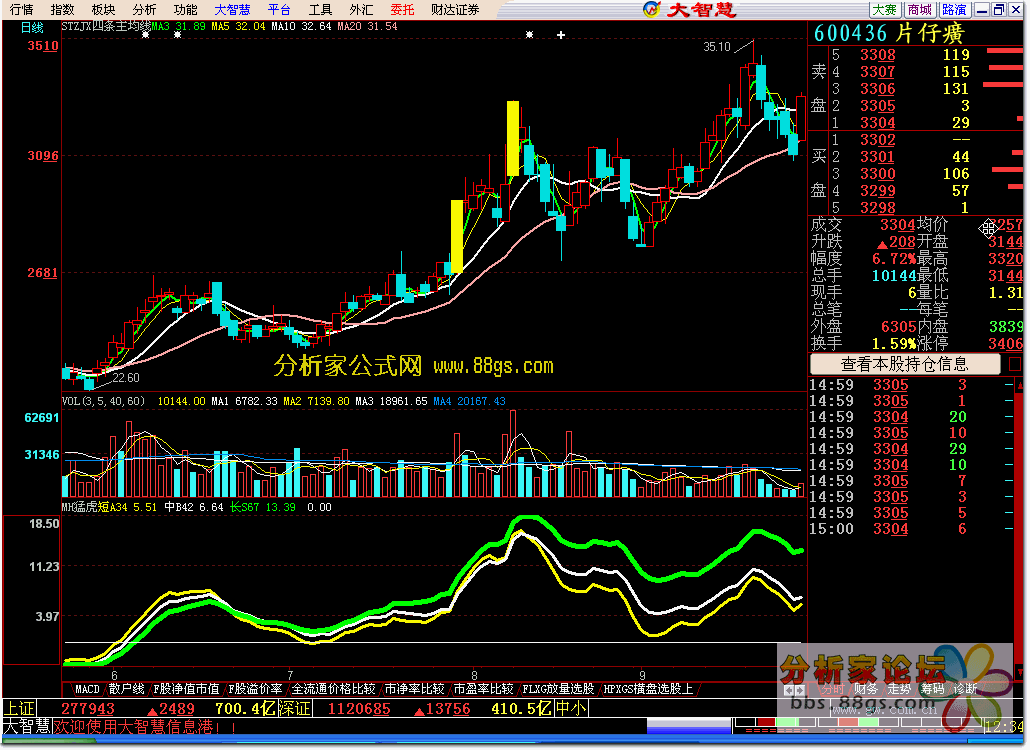Click the 深证 index value 1120685

[x=359, y=709]
